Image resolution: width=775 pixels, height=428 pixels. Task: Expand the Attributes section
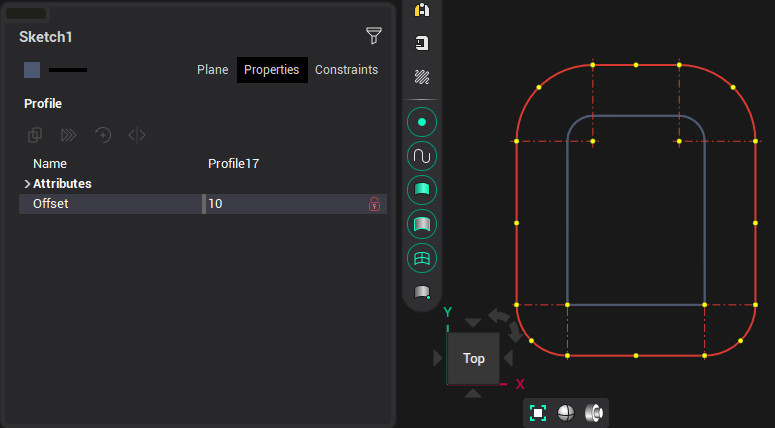(27, 184)
